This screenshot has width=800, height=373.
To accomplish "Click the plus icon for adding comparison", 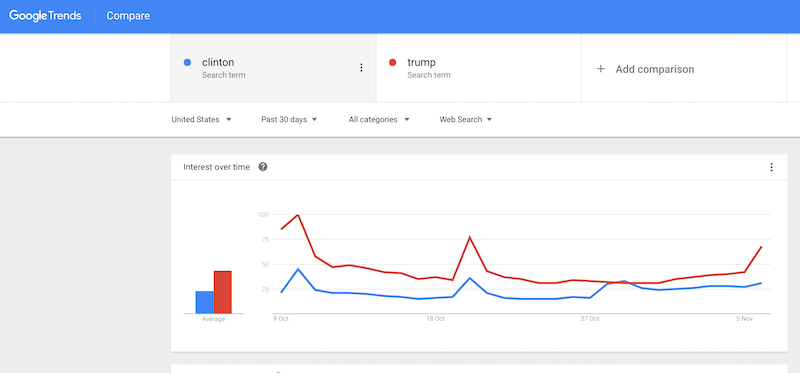I will [601, 69].
